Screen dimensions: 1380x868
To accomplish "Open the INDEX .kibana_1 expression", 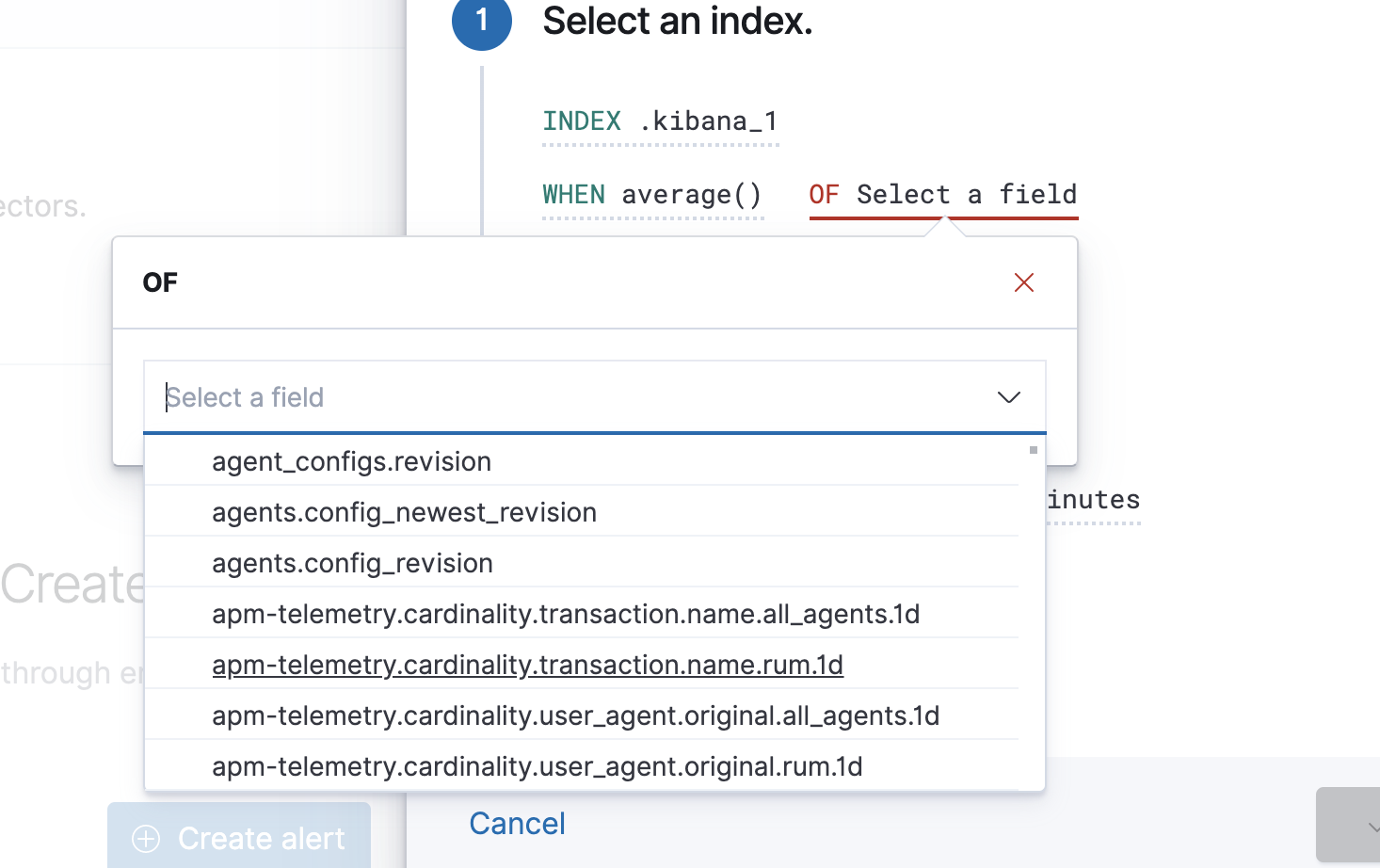I will 660,121.
